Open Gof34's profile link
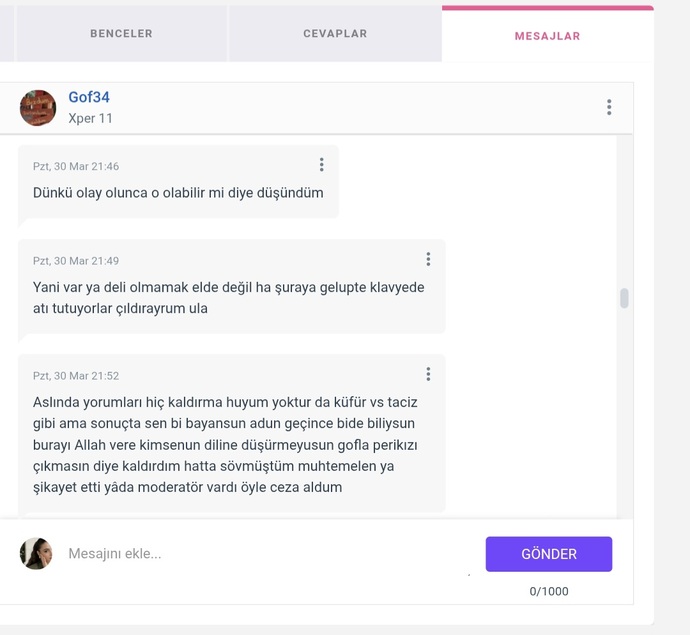 tap(89, 97)
